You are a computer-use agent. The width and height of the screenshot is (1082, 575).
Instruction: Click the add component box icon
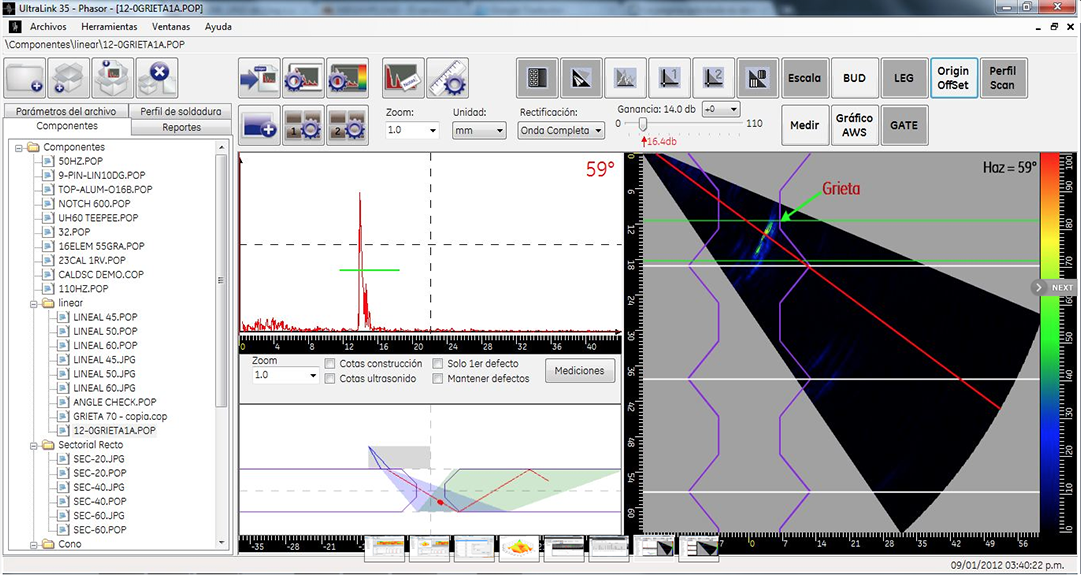(x=69, y=78)
